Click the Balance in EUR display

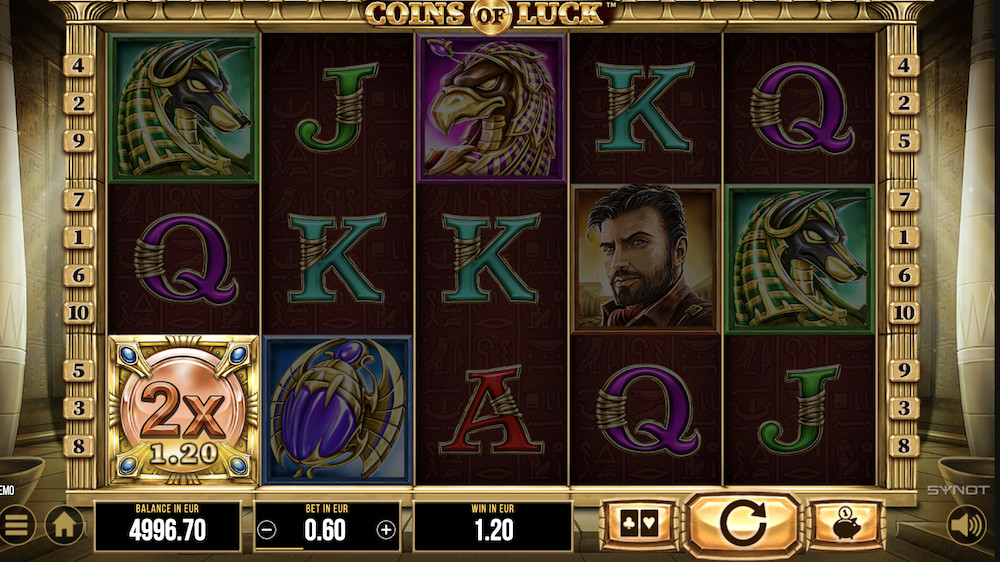click(x=168, y=526)
